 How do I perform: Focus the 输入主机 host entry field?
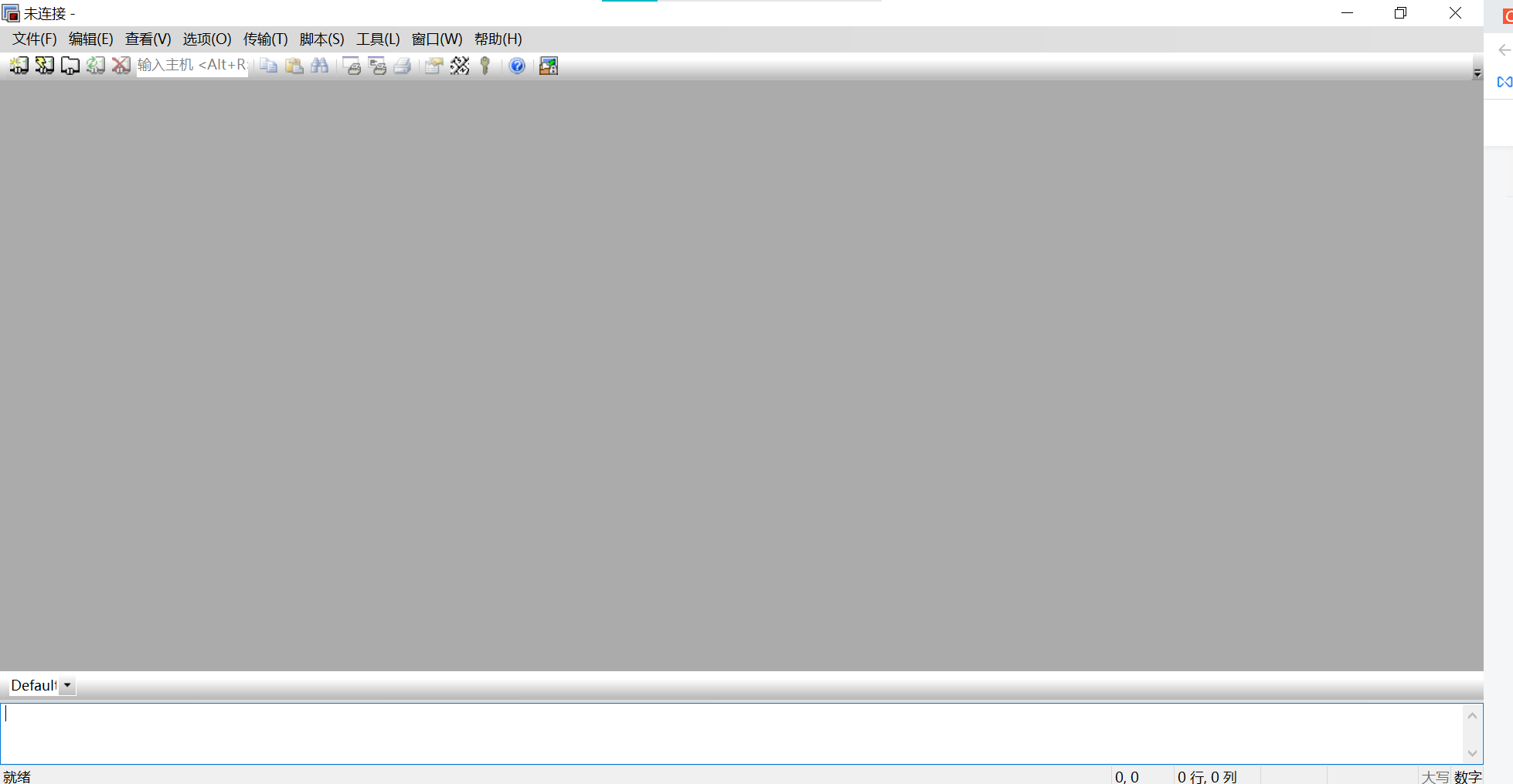192,66
